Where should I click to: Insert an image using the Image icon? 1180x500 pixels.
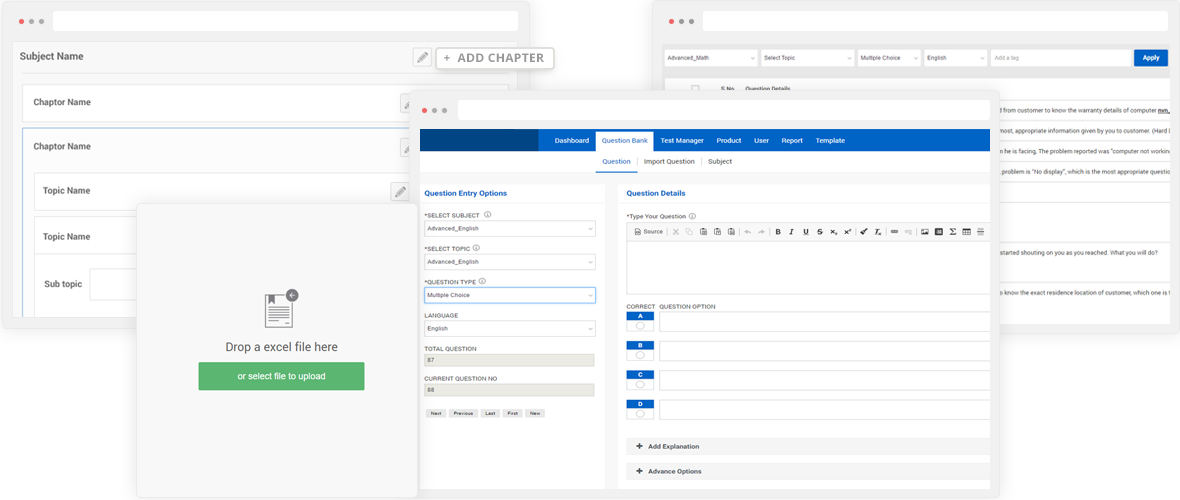pos(925,232)
